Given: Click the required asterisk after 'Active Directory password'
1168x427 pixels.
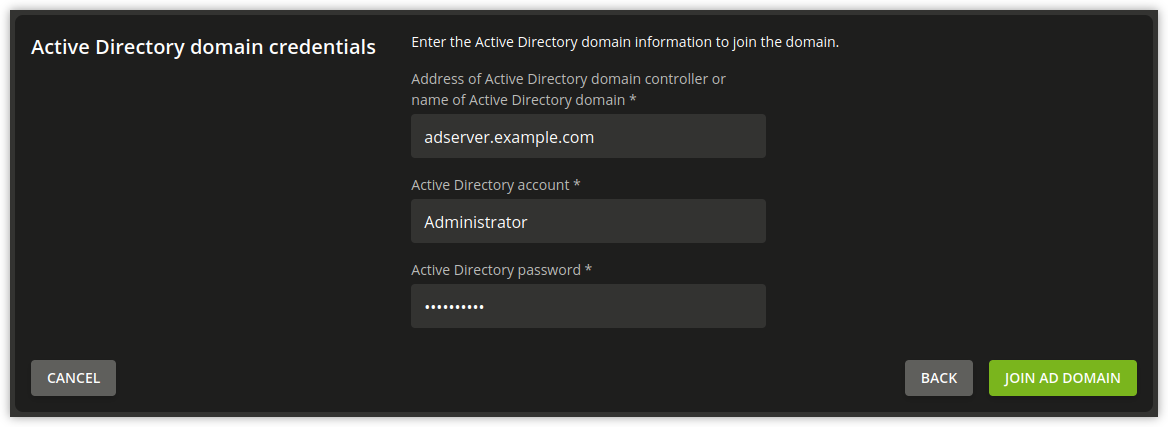Looking at the screenshot, I should click(x=589, y=271).
